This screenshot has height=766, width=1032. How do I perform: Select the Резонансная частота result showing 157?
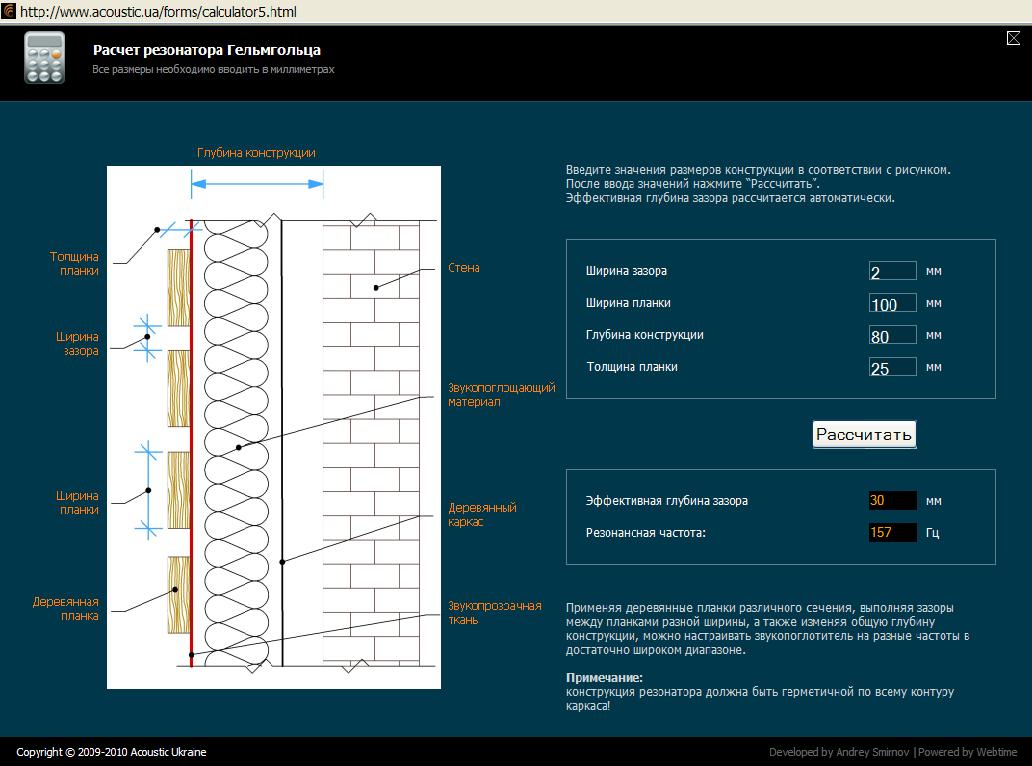[892, 533]
